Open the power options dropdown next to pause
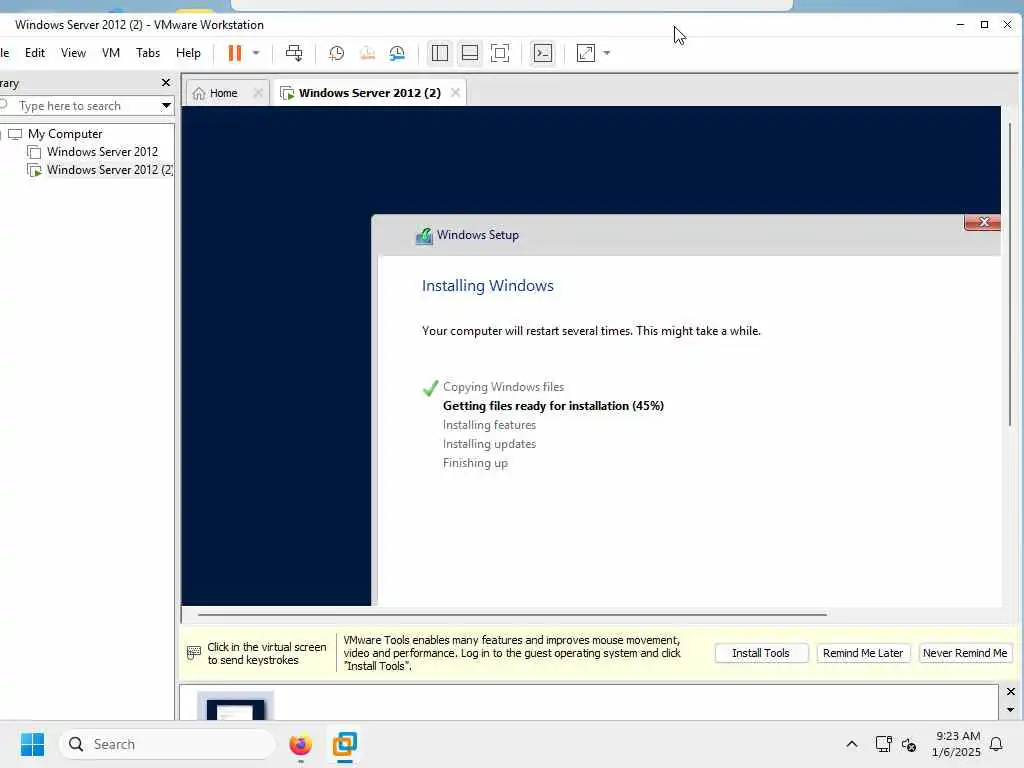The height and width of the screenshot is (768, 1024). pyautogui.click(x=256, y=53)
